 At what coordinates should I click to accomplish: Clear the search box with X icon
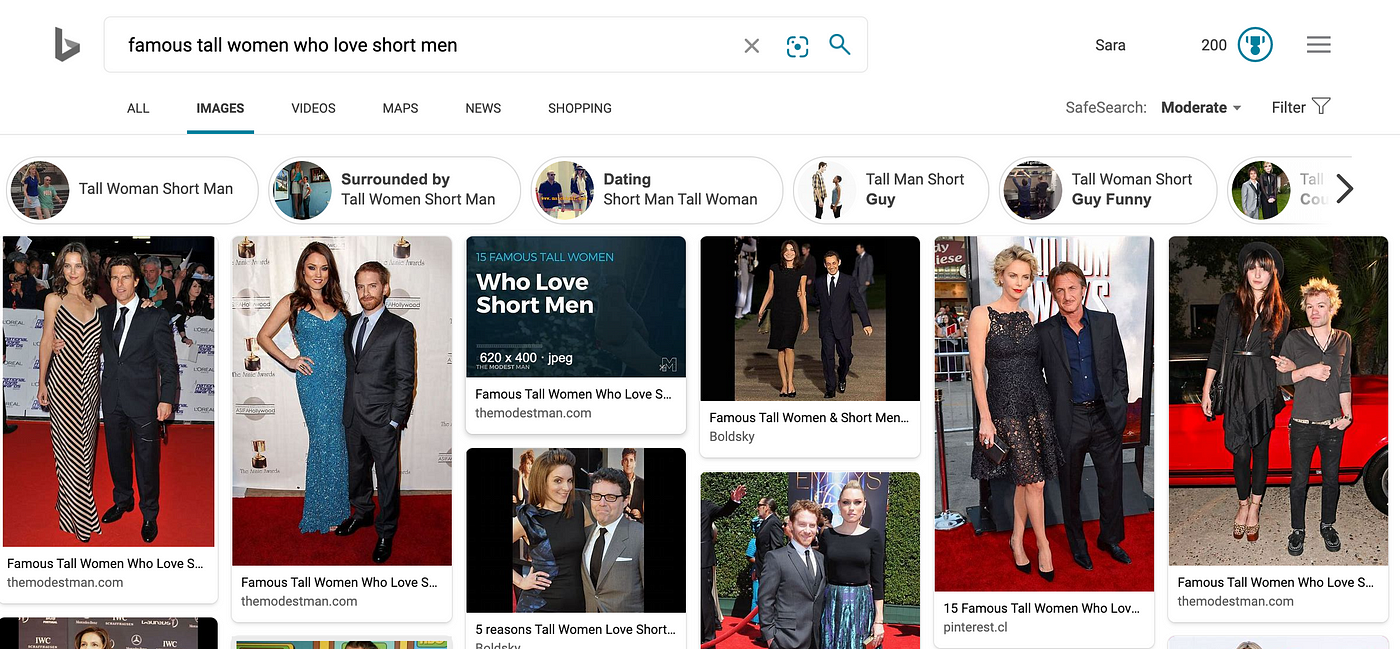click(x=752, y=45)
